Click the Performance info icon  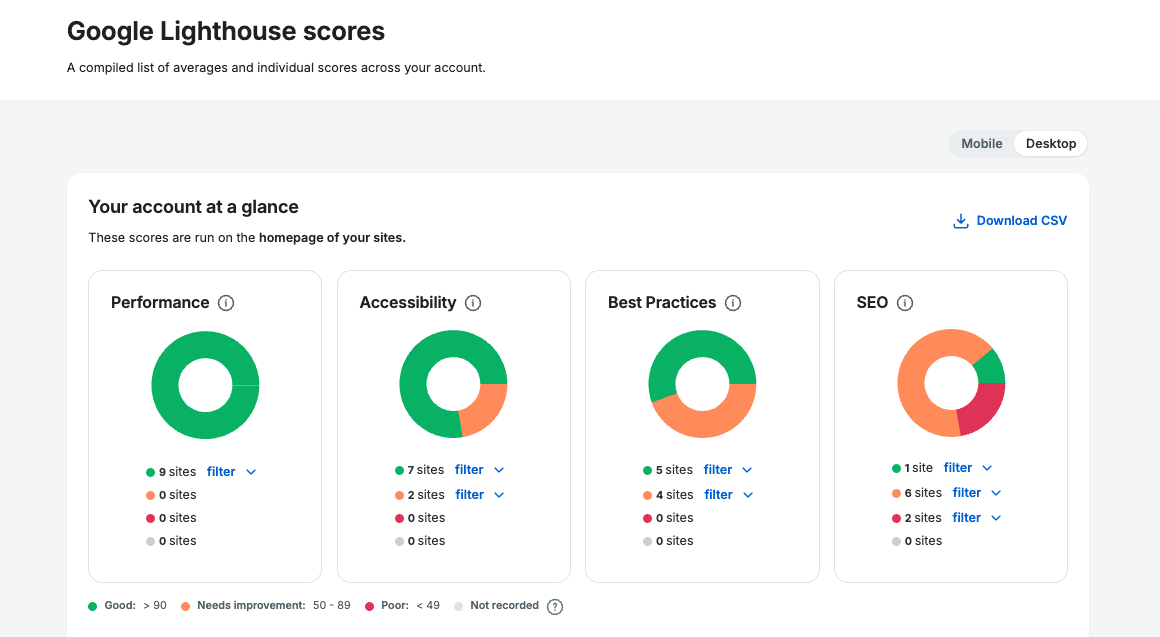coord(226,303)
